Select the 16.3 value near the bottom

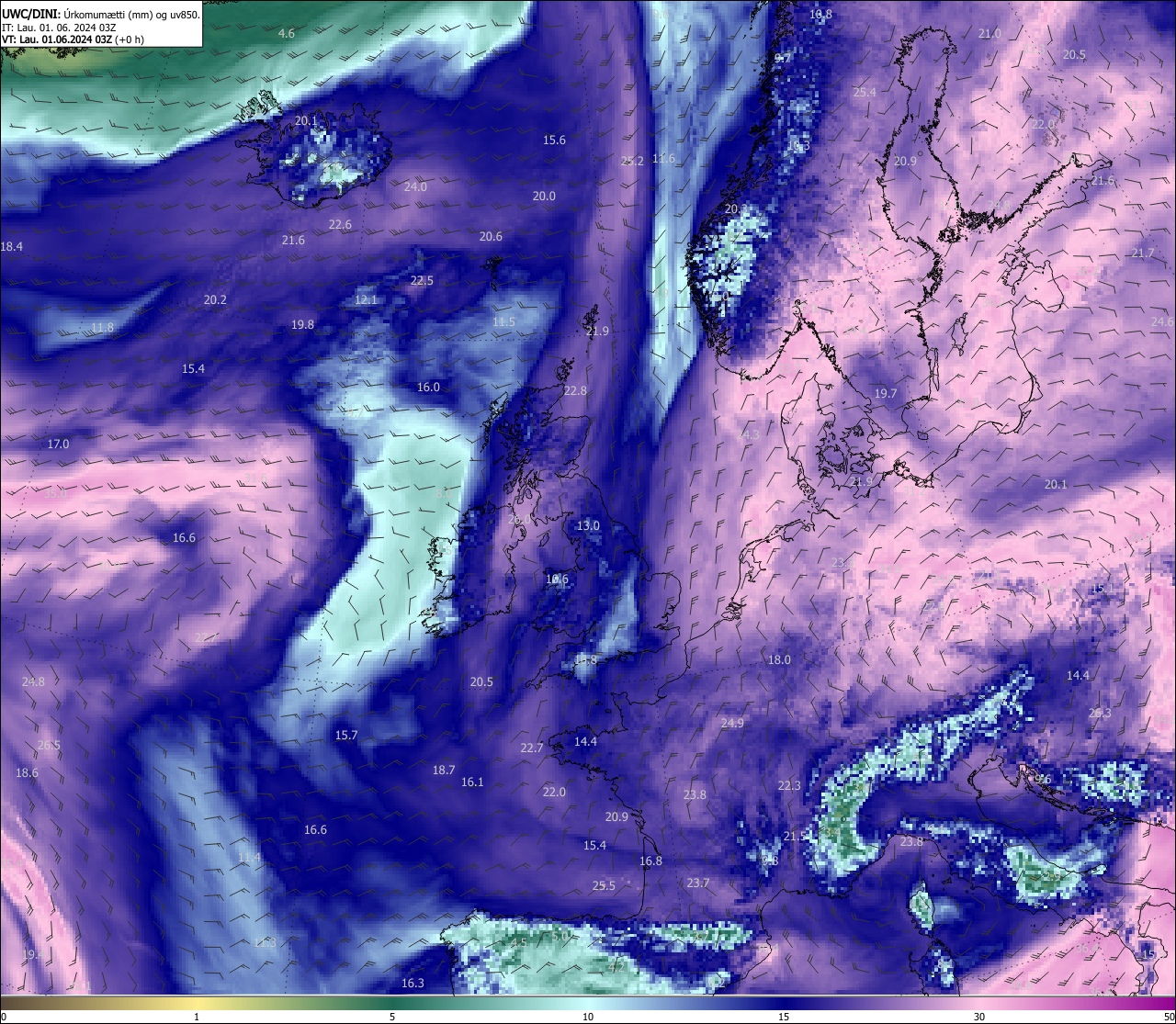[x=413, y=983]
